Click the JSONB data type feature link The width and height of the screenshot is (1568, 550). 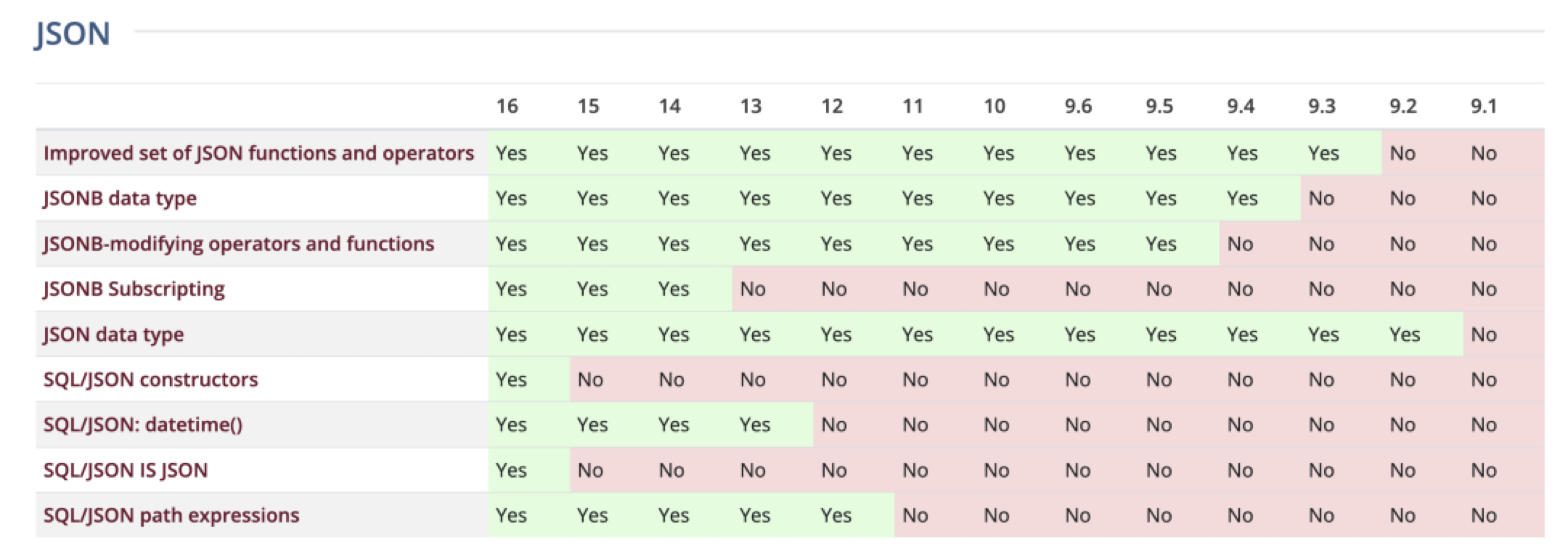tap(120, 199)
